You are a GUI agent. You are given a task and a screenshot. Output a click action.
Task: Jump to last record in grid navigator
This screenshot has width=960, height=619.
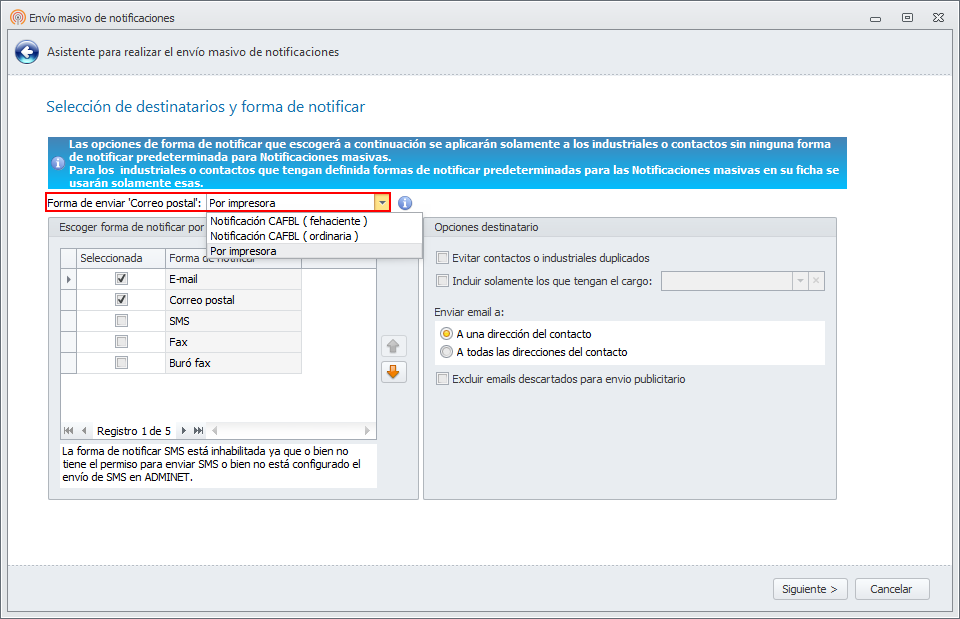[199, 431]
